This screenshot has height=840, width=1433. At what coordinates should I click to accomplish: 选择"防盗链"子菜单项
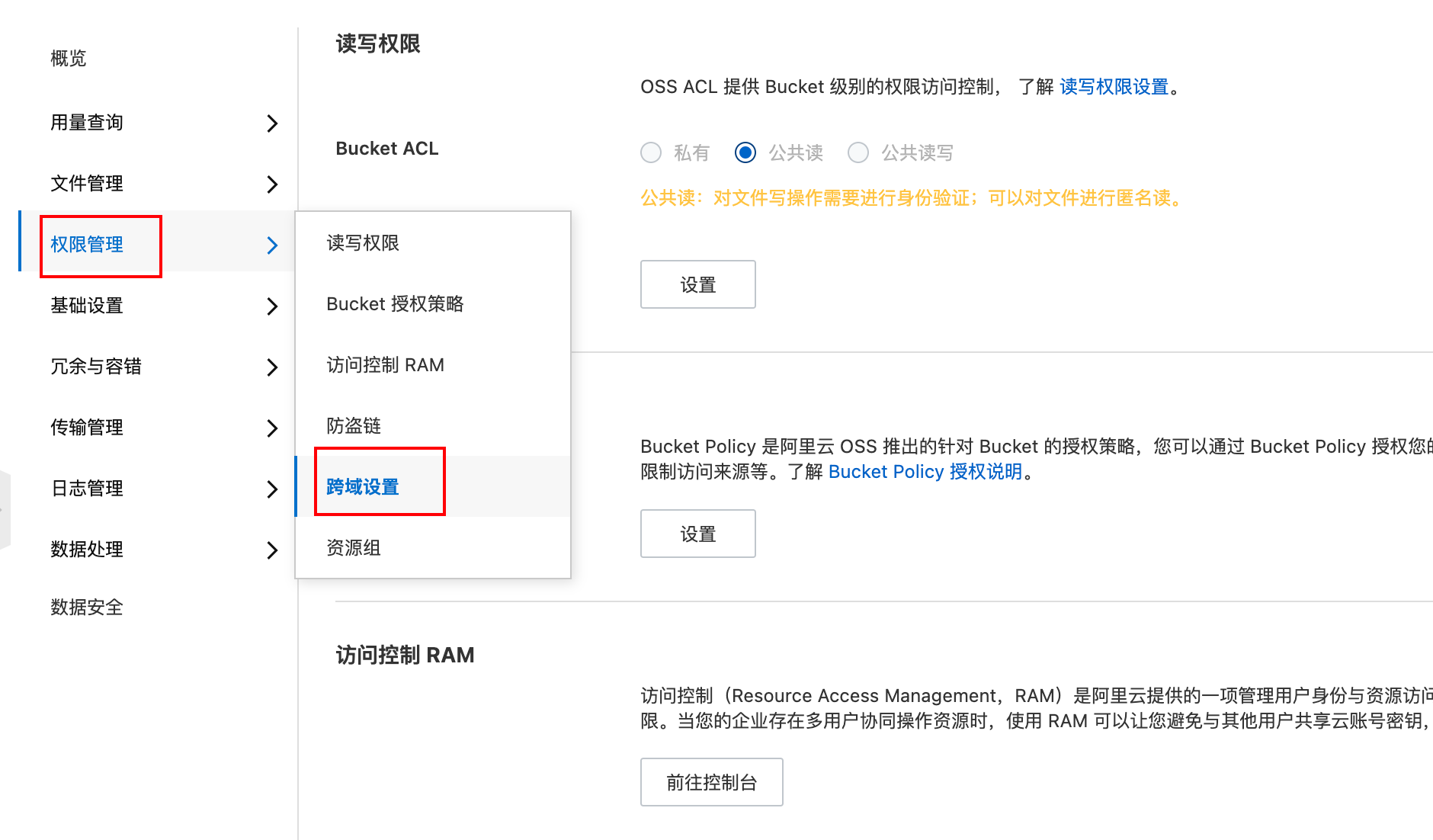tap(353, 425)
